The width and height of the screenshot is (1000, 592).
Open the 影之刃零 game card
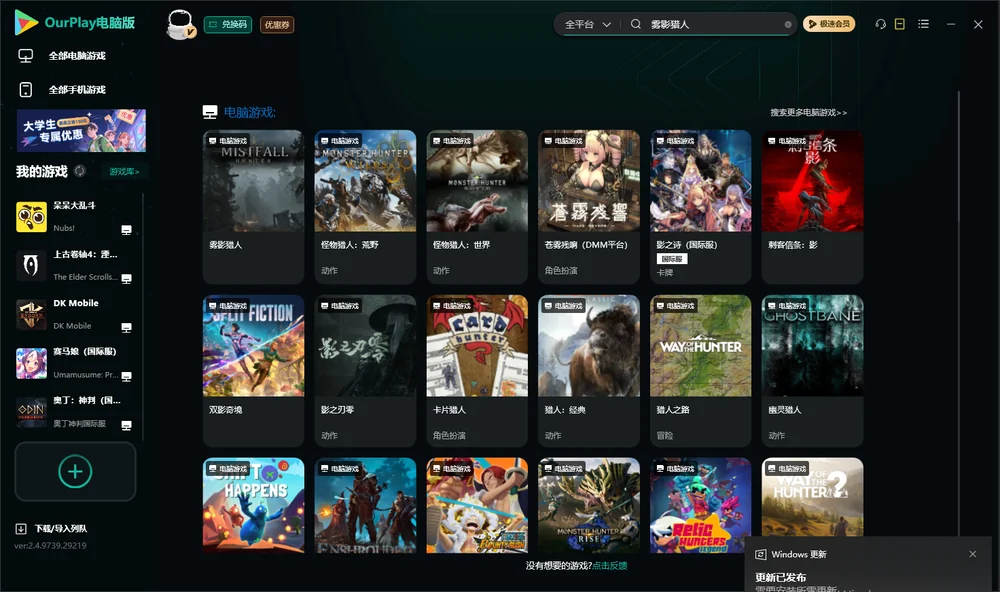[365, 371]
